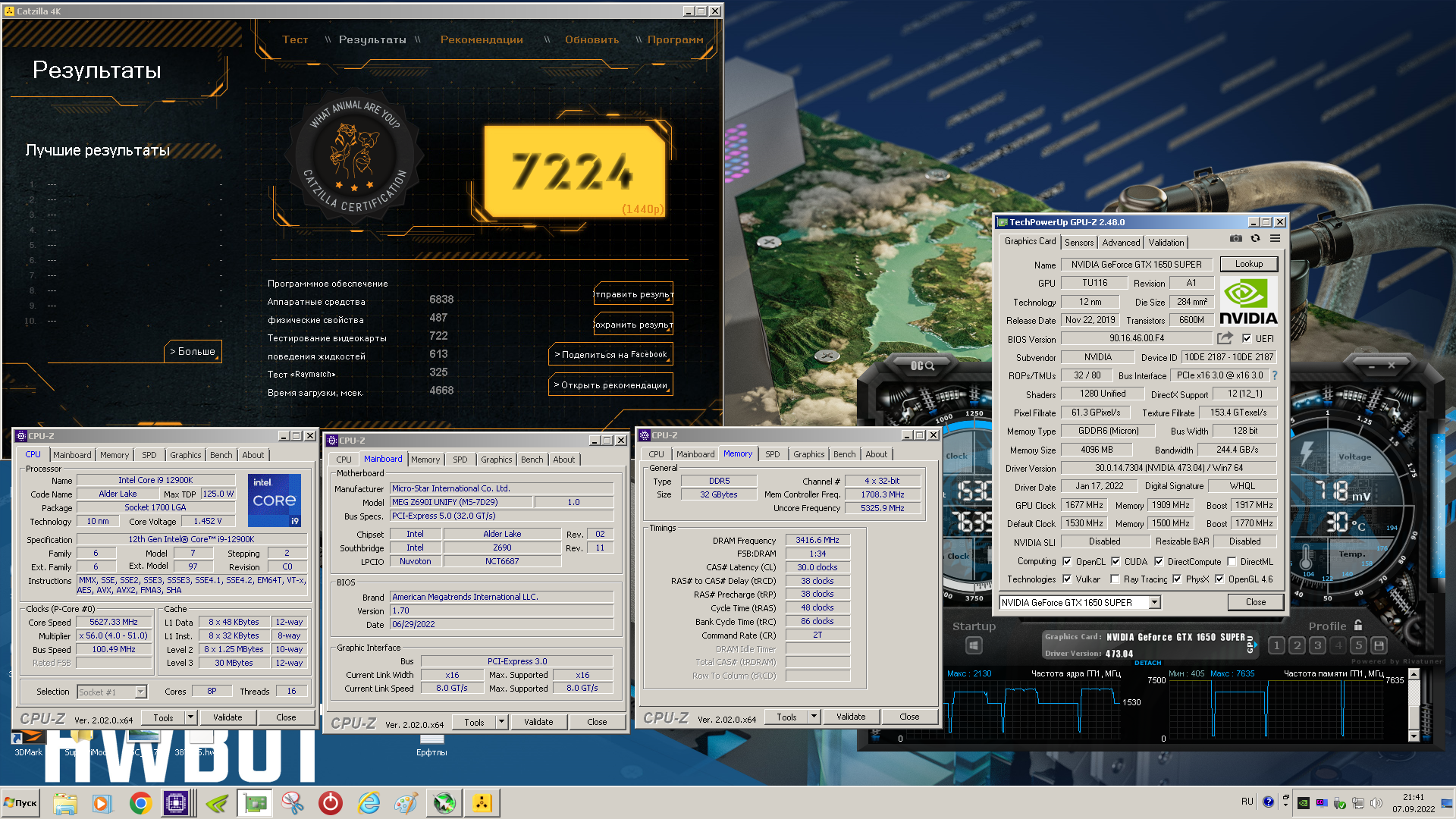Open Windows Media Player from taskbar
This screenshot has height=819, width=1456.
pyautogui.click(x=102, y=803)
